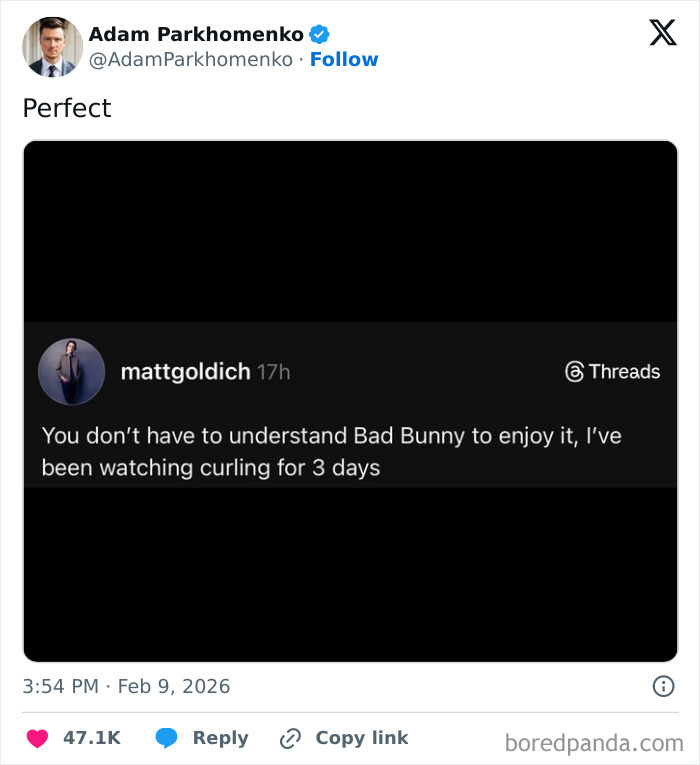Click the X logo icon

click(x=662, y=34)
